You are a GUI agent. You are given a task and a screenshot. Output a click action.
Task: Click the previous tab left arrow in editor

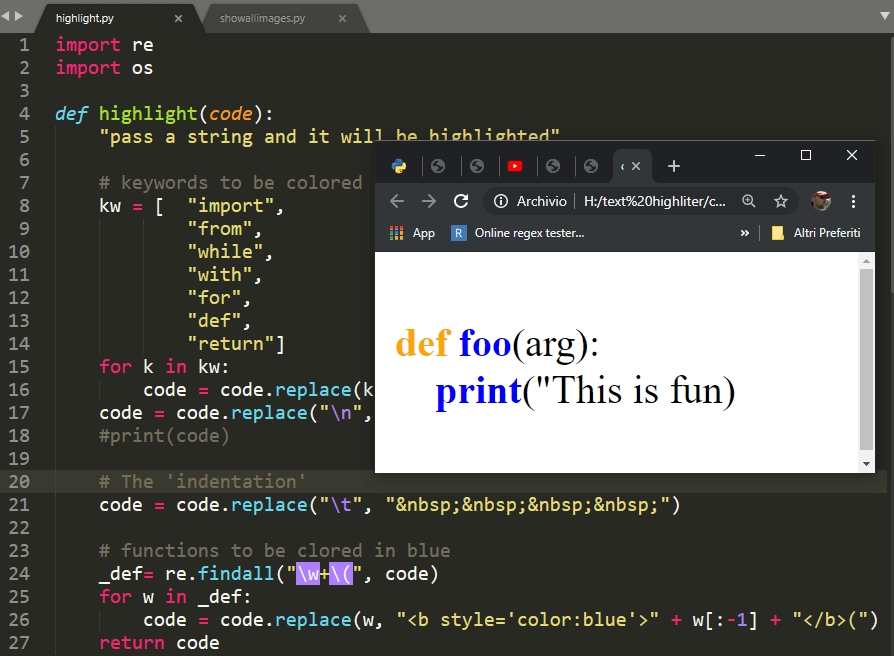[x=6, y=16]
